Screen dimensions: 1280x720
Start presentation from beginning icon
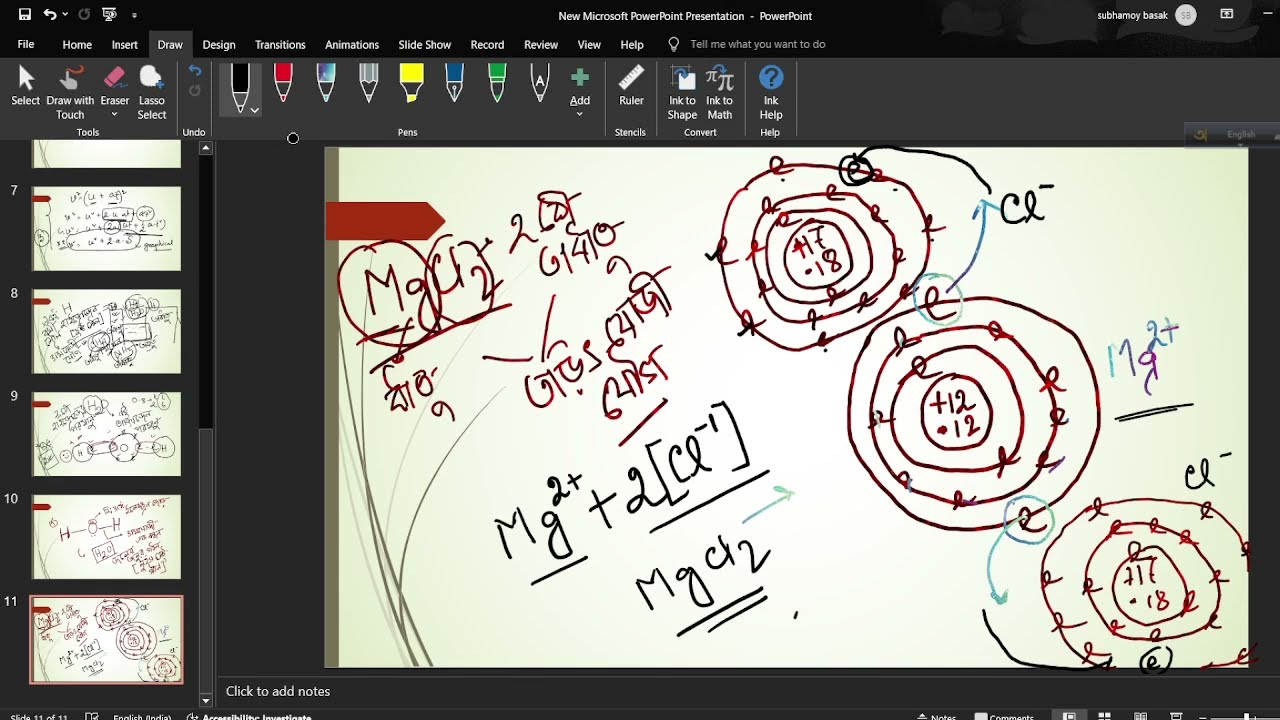tap(110, 15)
